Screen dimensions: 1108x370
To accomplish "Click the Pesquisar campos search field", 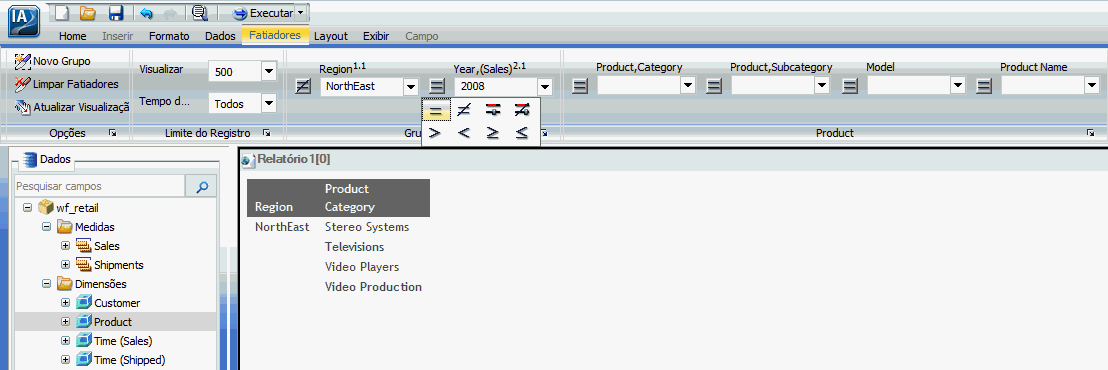I will pos(100,186).
